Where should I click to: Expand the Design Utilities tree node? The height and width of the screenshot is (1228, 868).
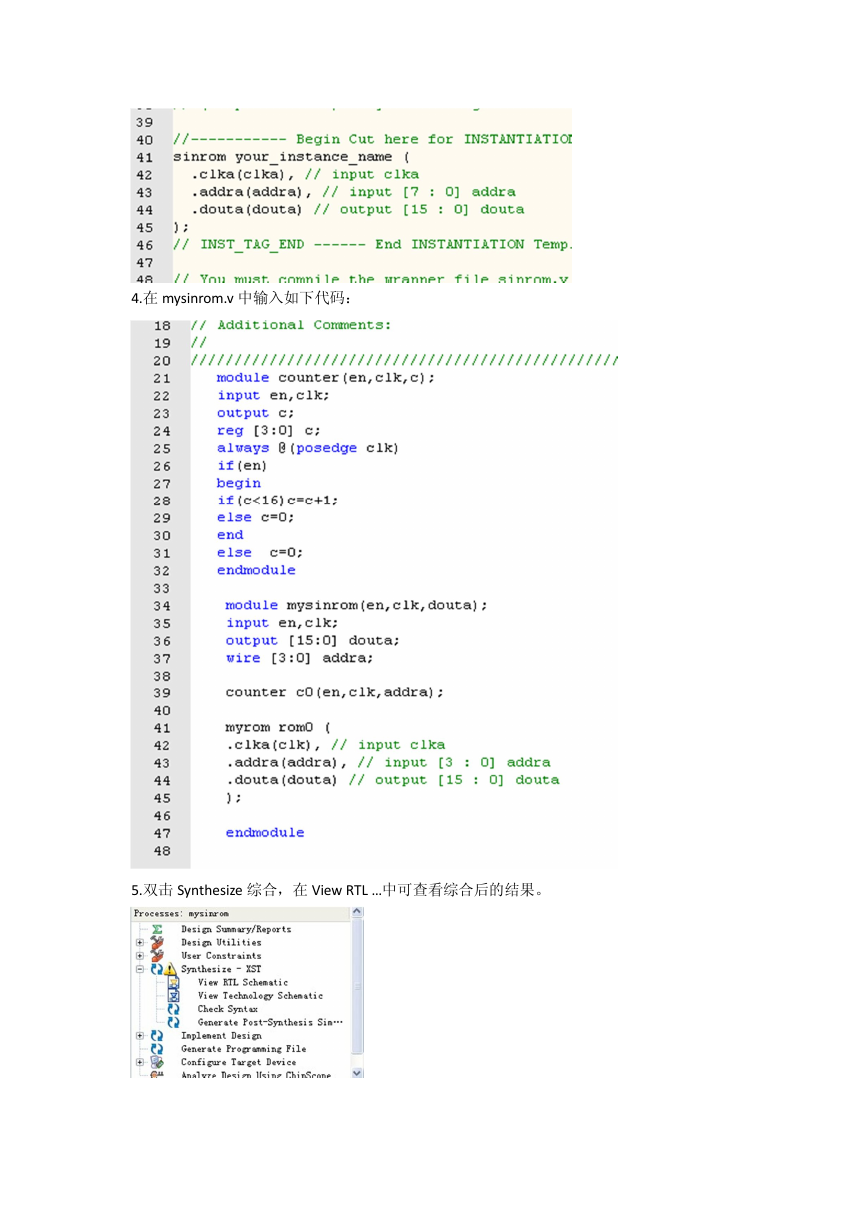[139, 942]
